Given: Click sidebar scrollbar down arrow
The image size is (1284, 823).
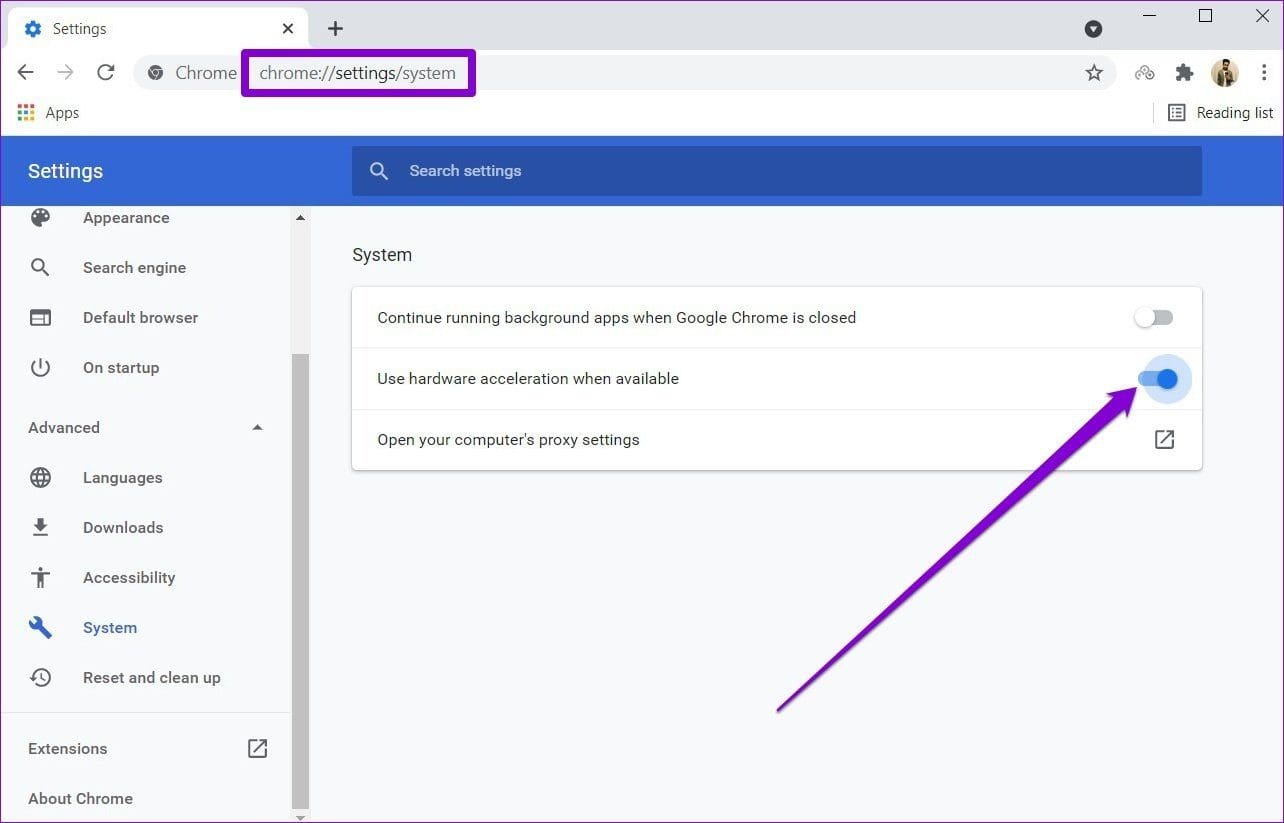Looking at the screenshot, I should tap(300, 816).
